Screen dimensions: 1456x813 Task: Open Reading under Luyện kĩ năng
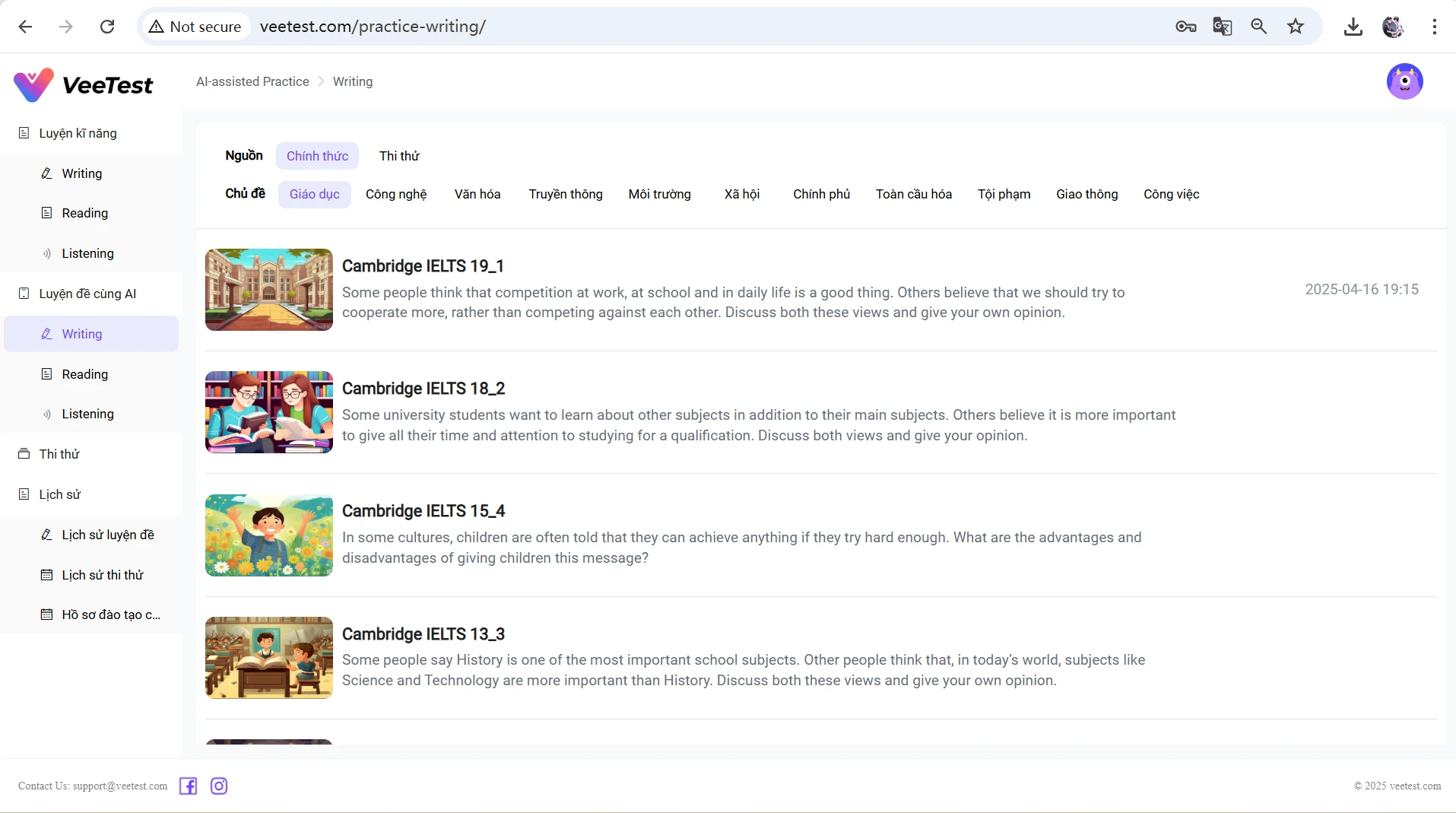[x=91, y=213]
